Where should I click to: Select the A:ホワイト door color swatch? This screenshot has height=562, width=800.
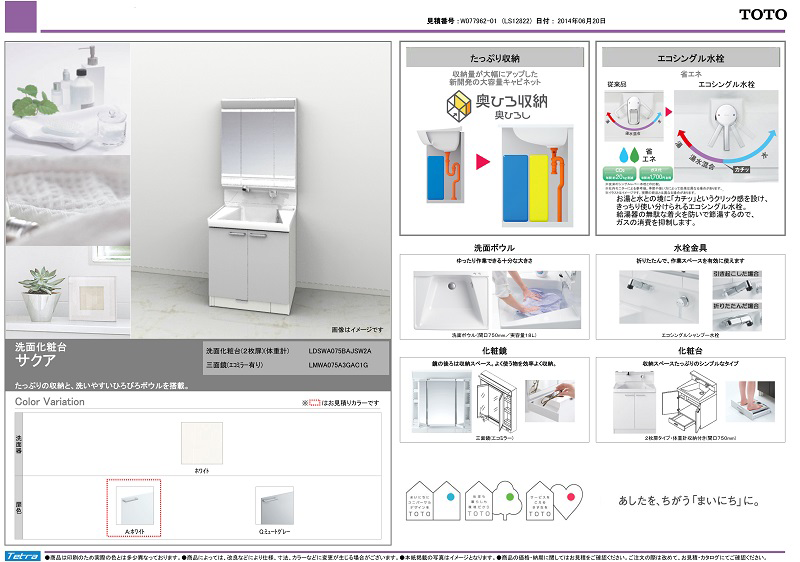[x=134, y=505]
